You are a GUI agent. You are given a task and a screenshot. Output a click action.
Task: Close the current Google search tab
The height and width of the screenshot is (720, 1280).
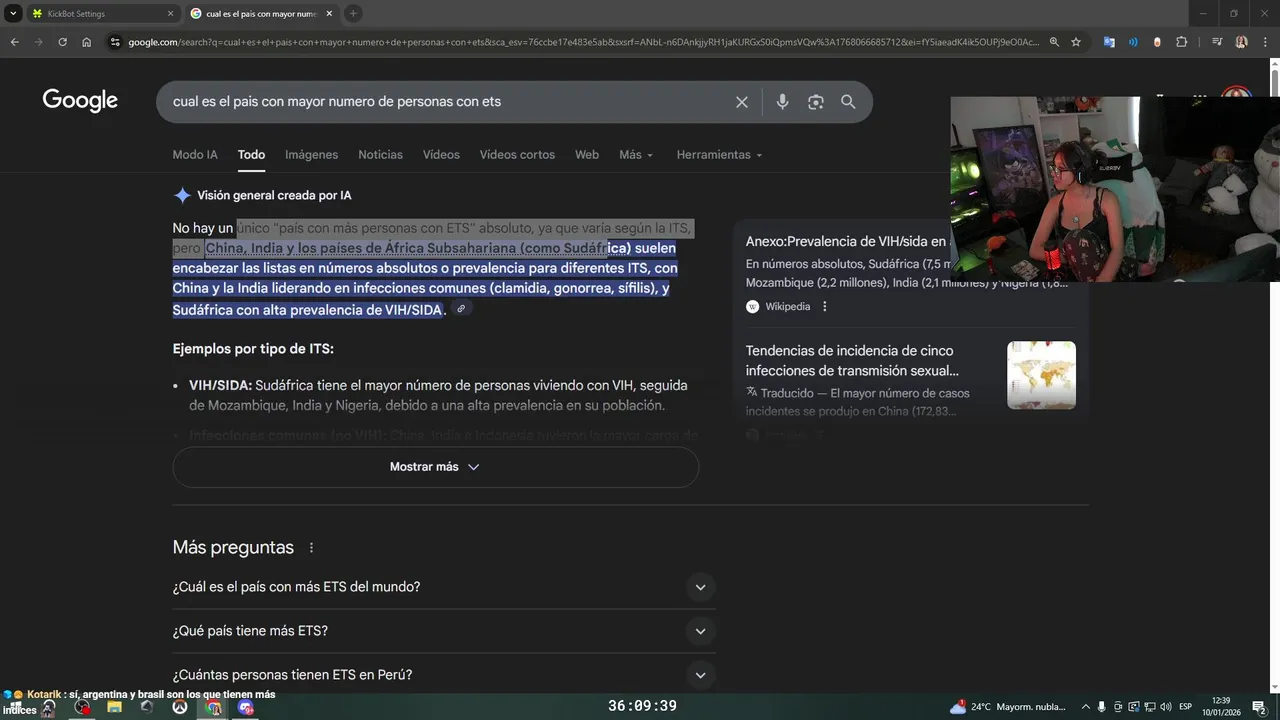328,14
